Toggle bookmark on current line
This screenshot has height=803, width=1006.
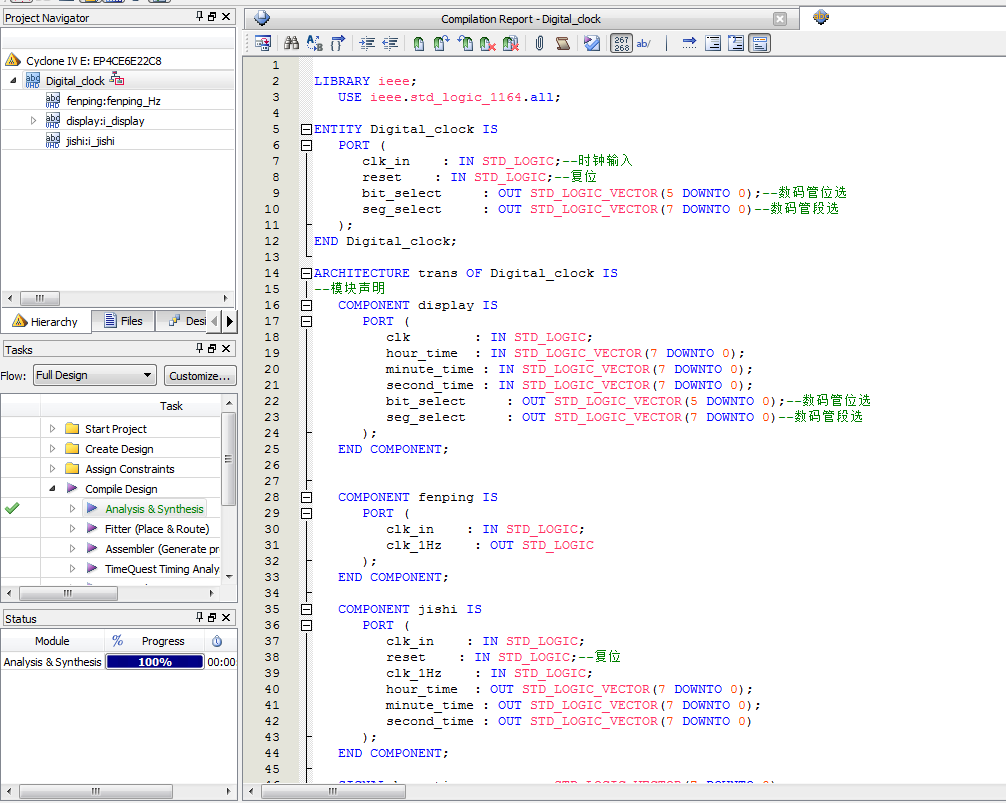(419, 43)
